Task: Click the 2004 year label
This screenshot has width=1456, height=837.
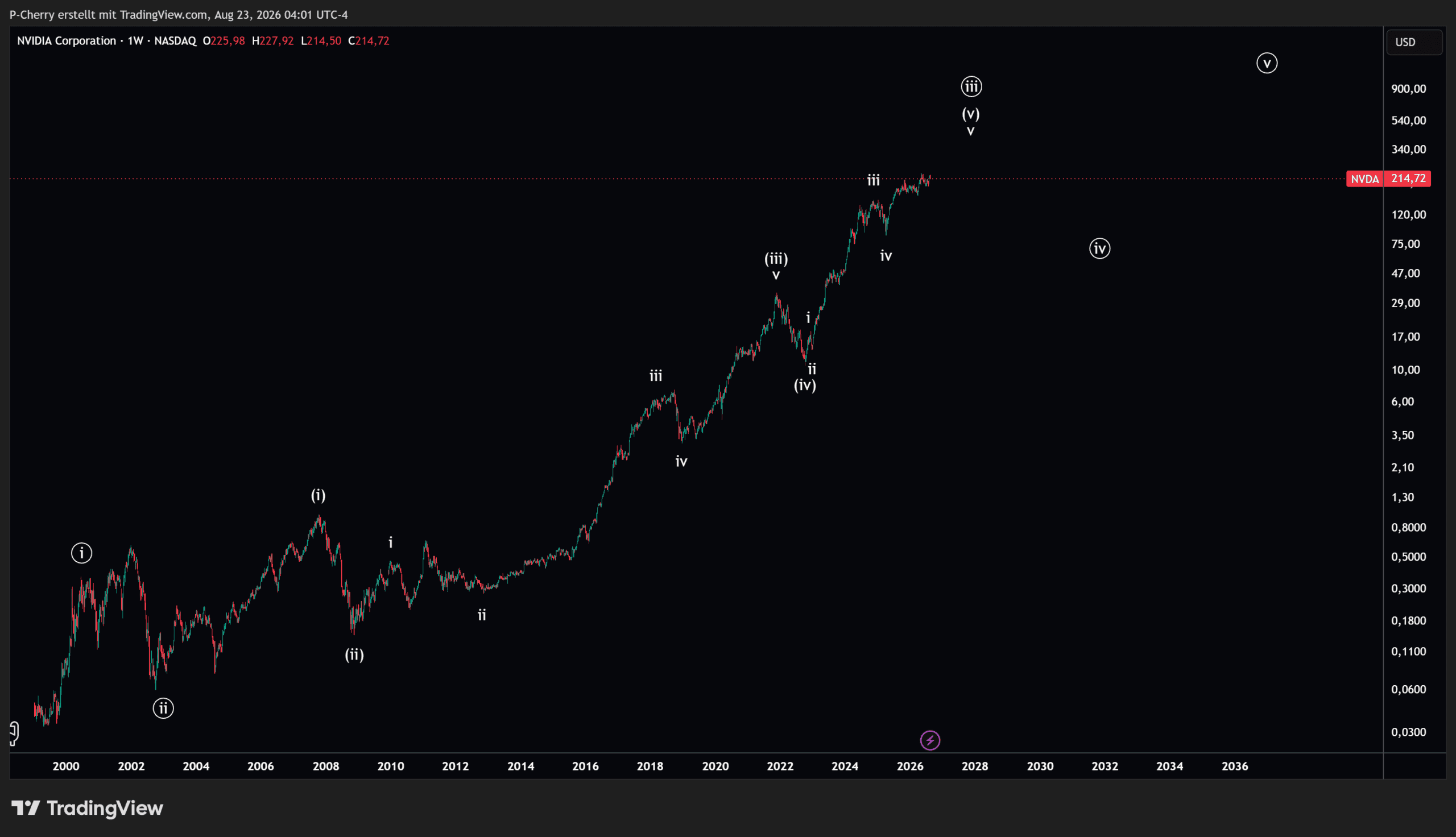Action: tap(196, 766)
